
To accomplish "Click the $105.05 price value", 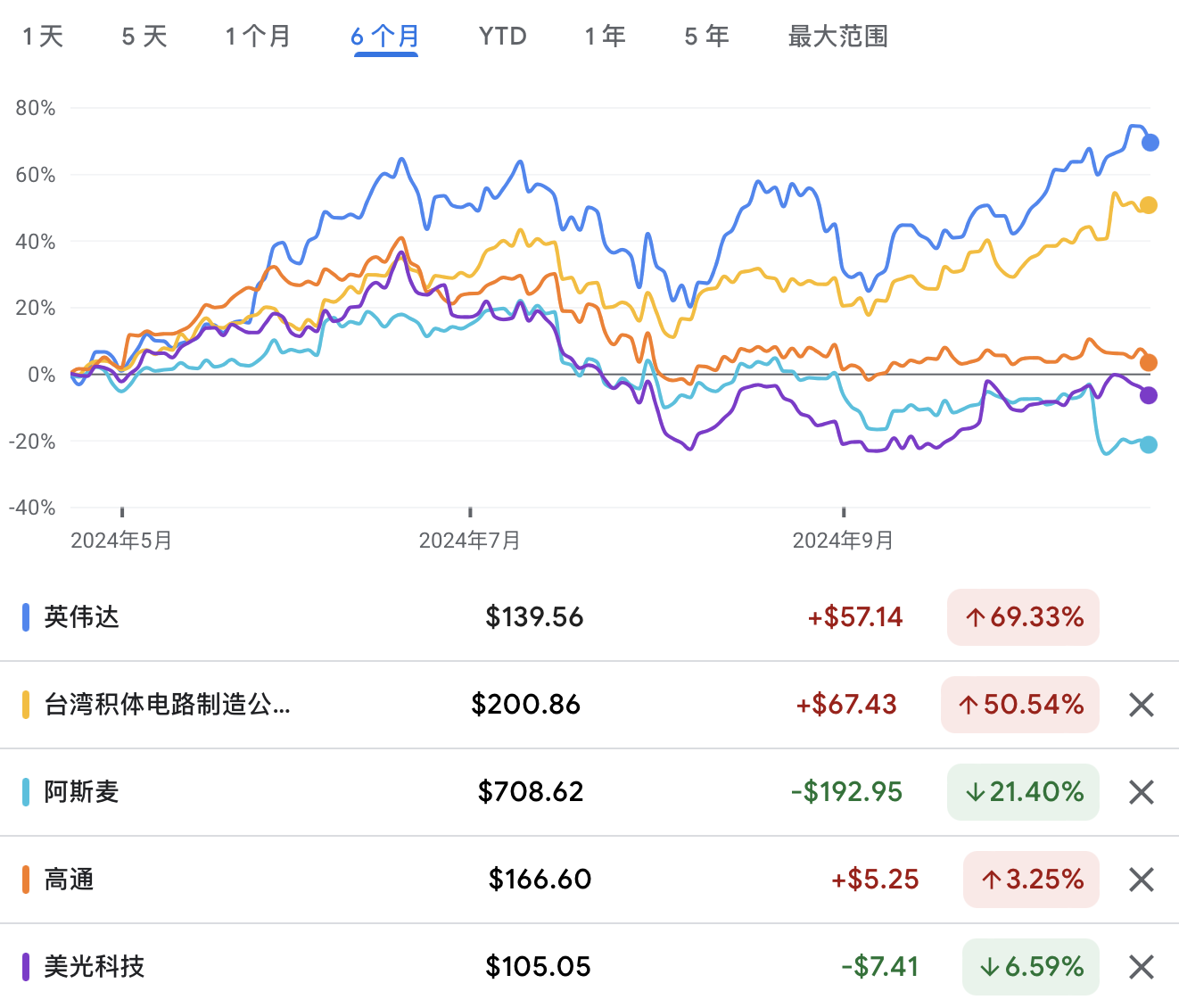I will pos(538,967).
